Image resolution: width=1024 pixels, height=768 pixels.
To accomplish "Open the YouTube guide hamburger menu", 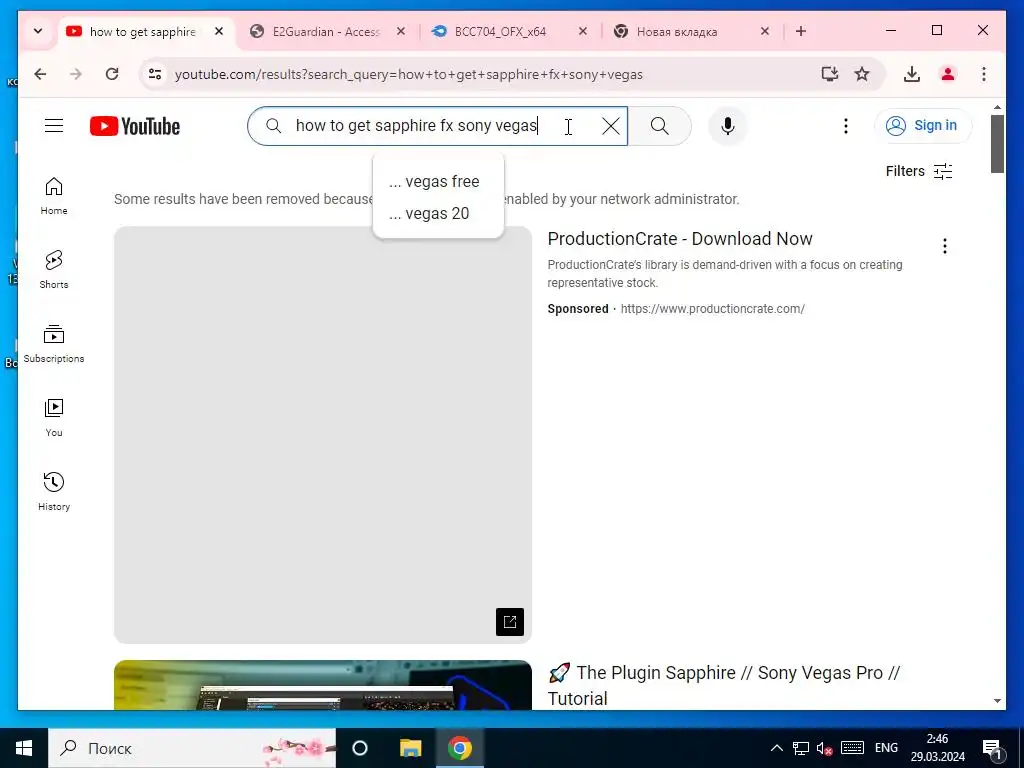I will click(54, 125).
